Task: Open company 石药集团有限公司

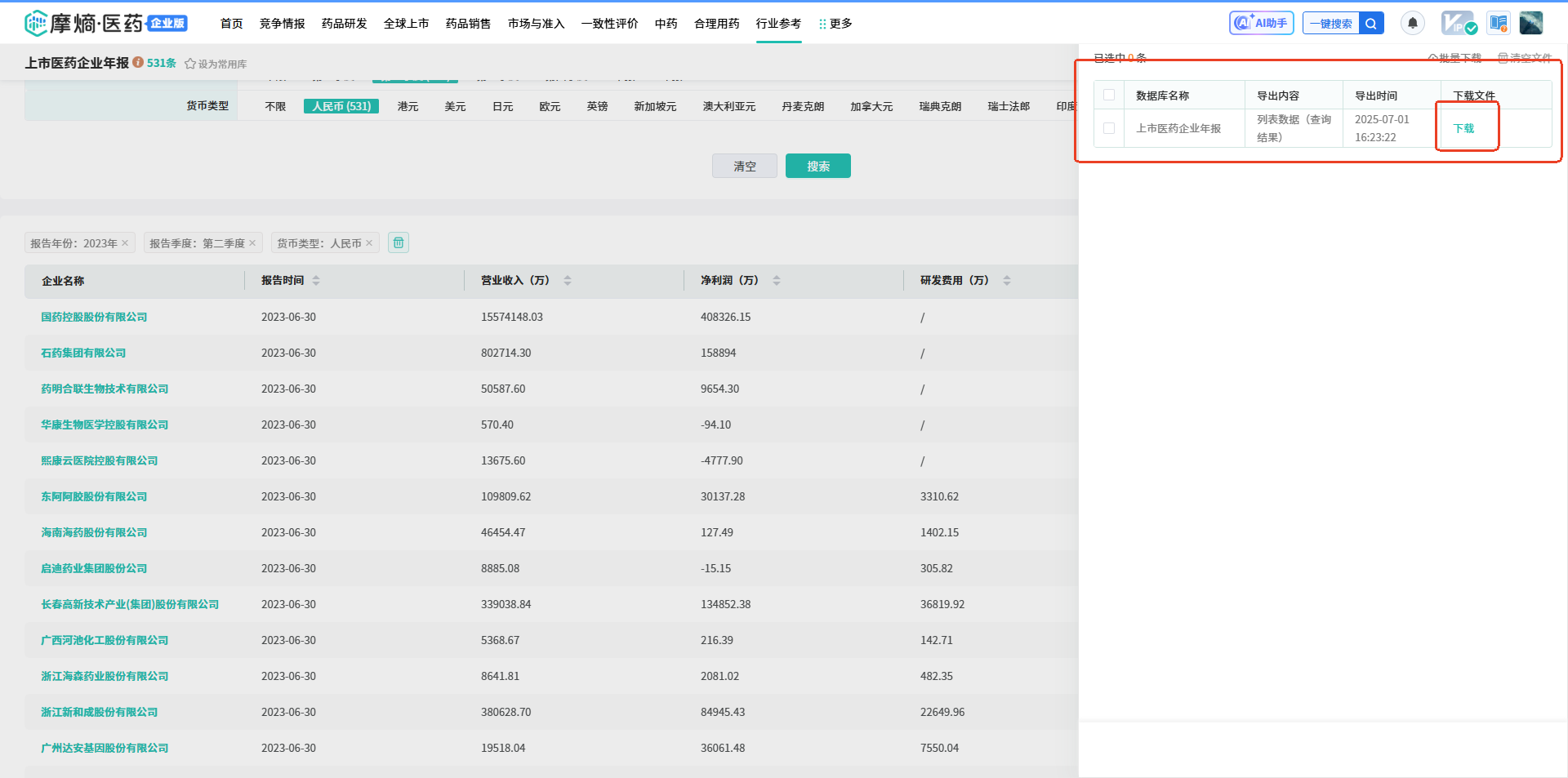Action: tap(83, 353)
